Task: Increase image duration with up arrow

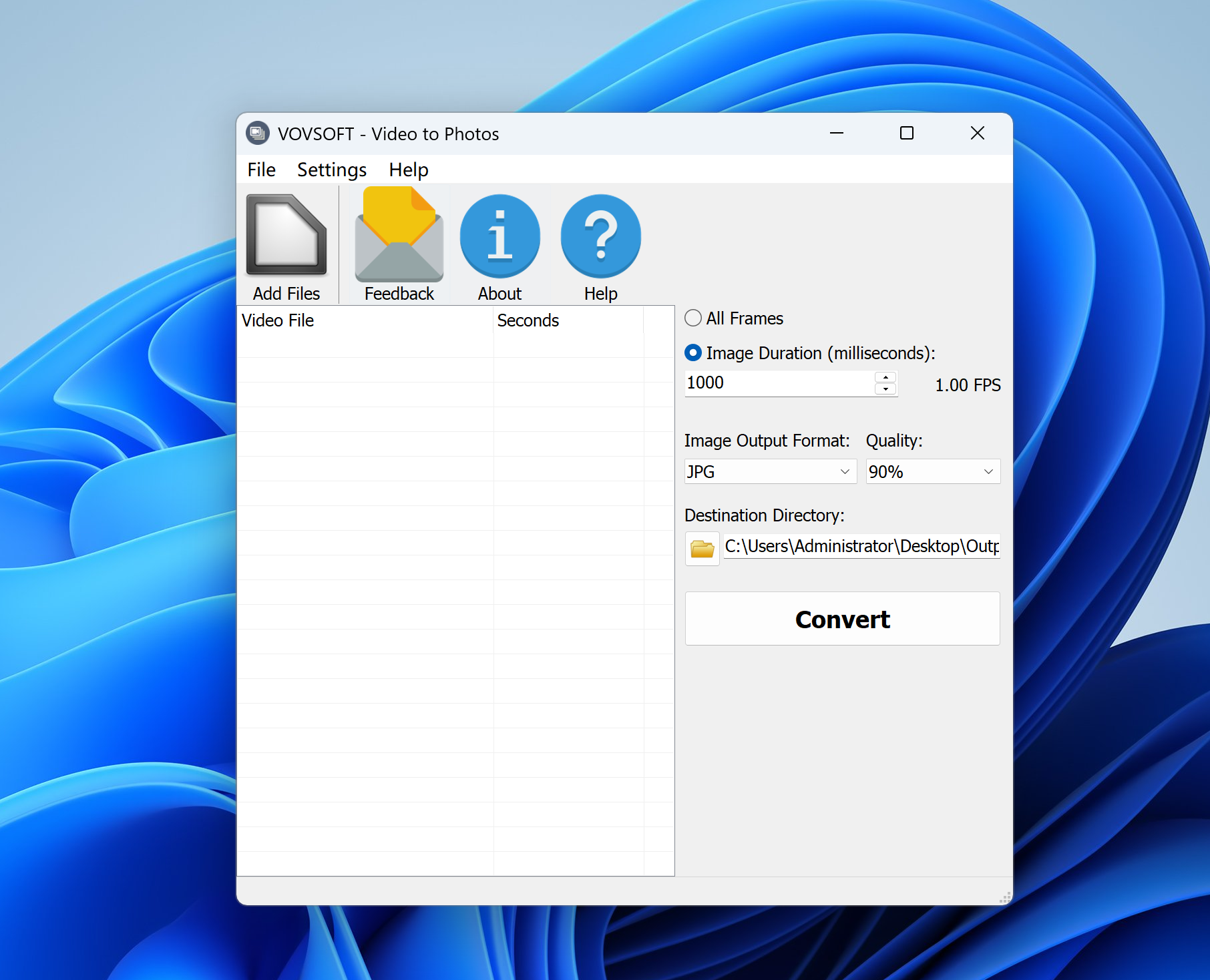Action: pos(885,377)
